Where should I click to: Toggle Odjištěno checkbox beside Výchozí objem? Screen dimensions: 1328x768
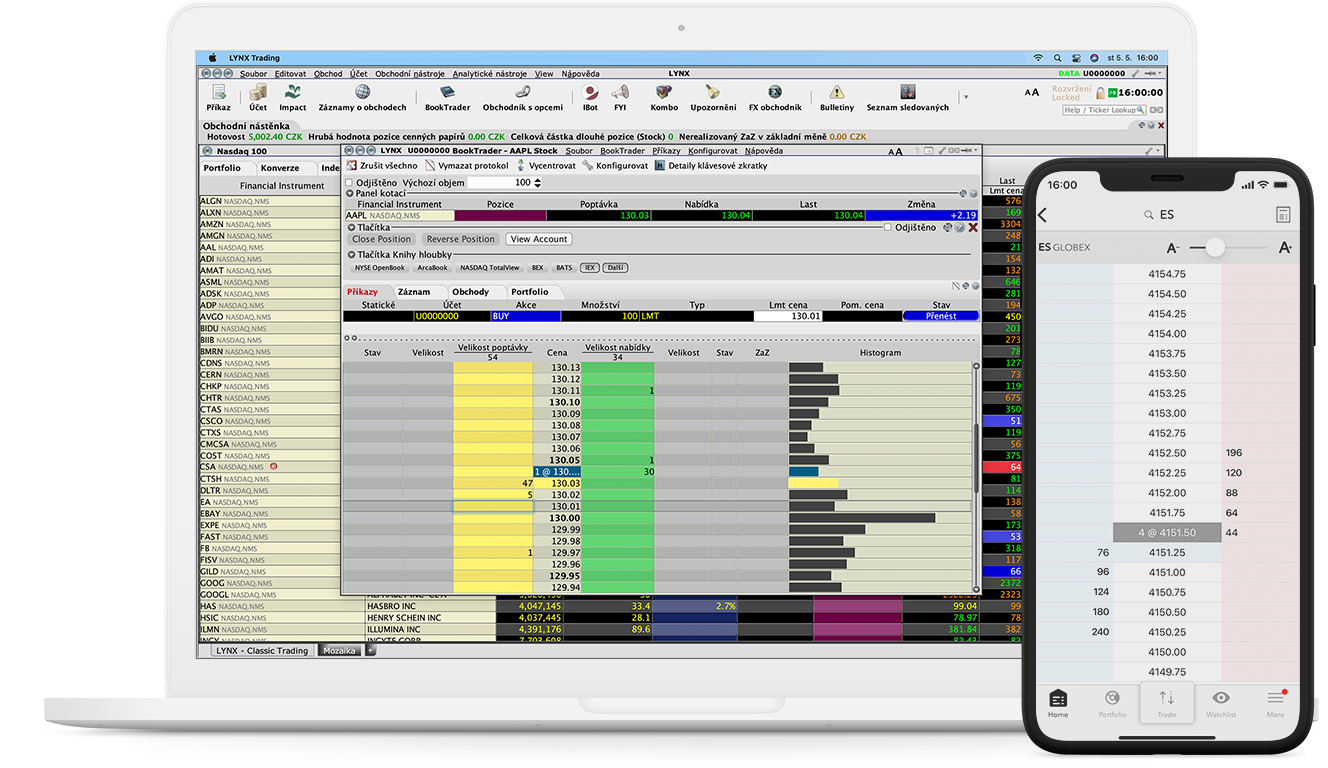349,183
